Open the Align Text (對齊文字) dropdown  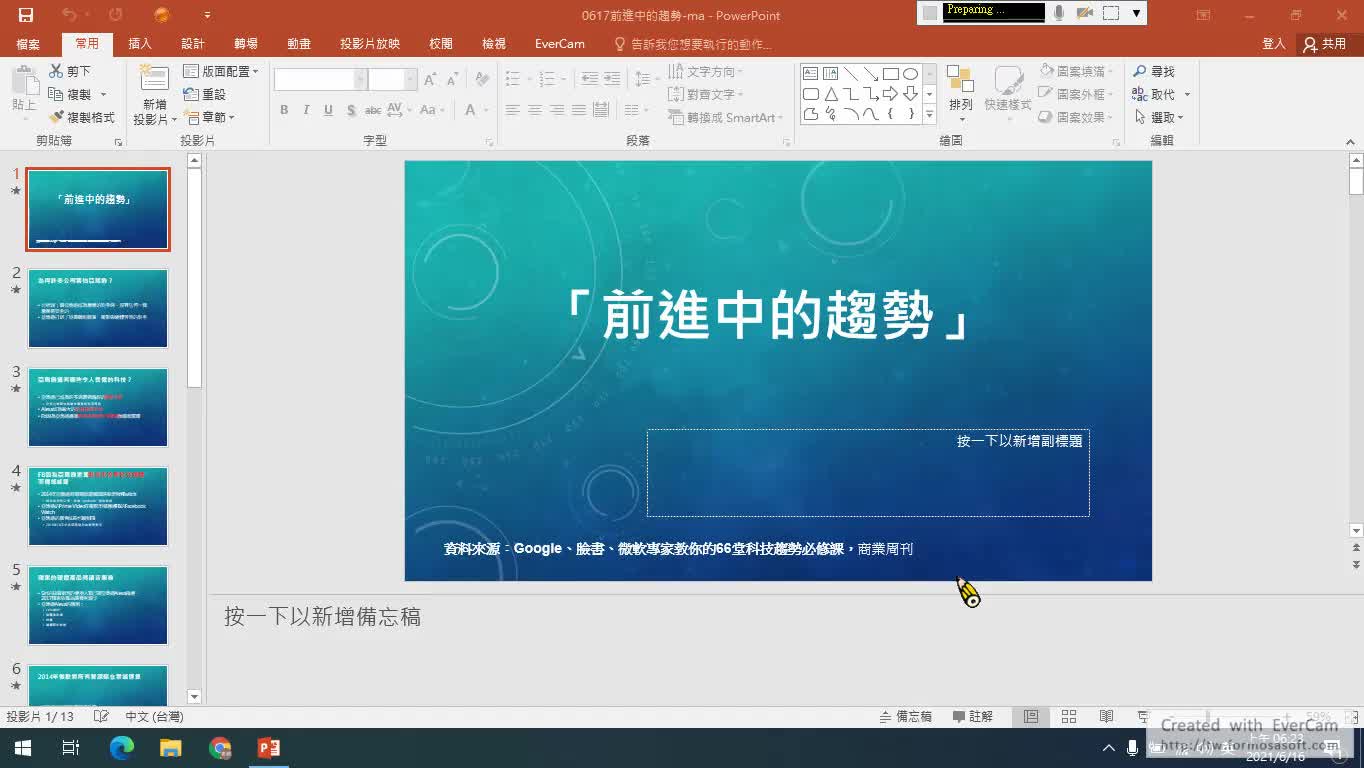706,94
